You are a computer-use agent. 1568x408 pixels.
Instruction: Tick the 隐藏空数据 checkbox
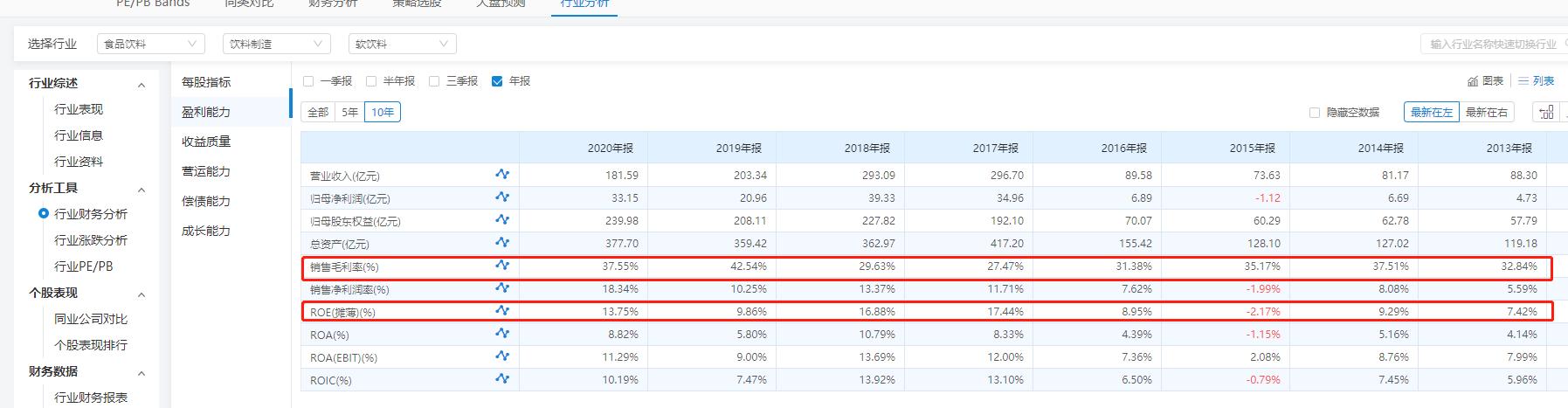pyautogui.click(x=1315, y=113)
